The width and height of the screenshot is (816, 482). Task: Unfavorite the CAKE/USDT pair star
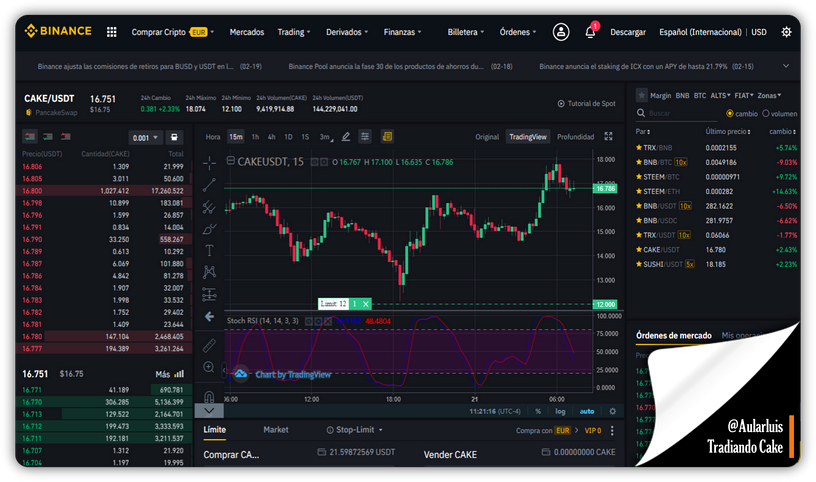639,250
